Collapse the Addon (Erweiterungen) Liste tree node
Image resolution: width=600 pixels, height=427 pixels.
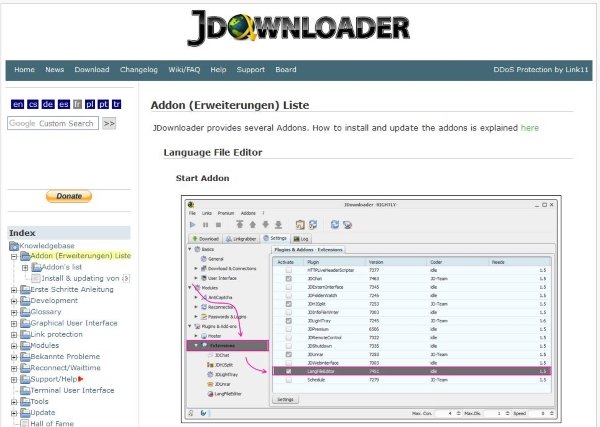click(x=14, y=256)
